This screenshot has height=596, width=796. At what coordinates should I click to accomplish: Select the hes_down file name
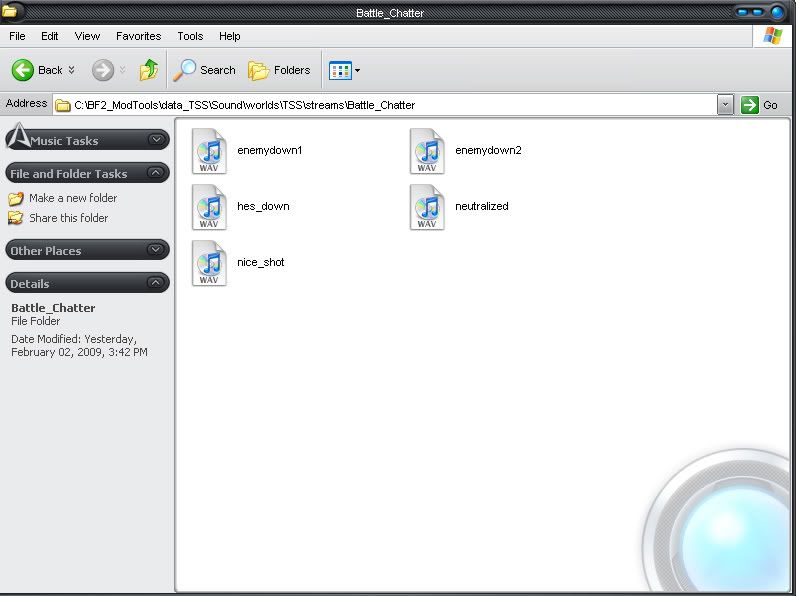(263, 206)
